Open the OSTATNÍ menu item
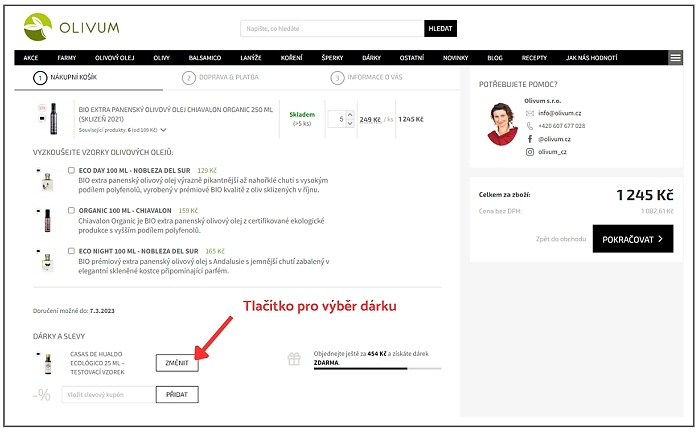This screenshot has width=700, height=432. coord(412,58)
